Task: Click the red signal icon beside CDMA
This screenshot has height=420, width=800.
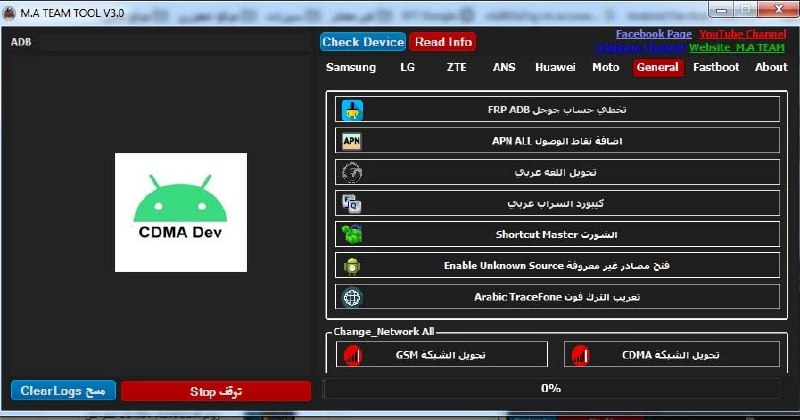Action: click(580, 355)
